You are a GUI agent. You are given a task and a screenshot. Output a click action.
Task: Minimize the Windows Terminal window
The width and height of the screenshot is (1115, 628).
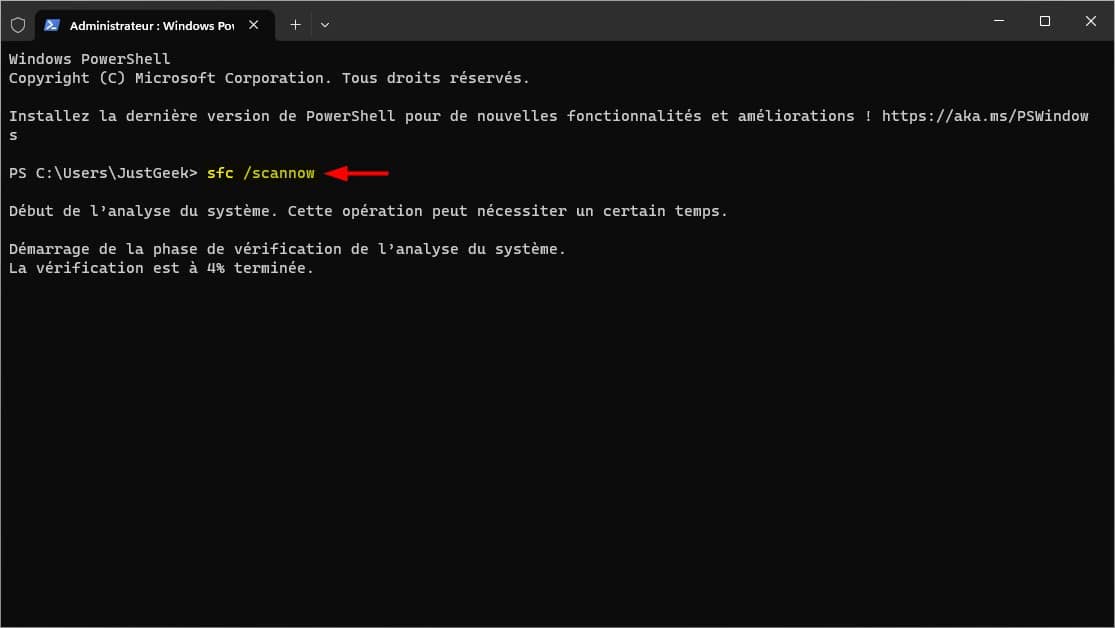(x=999, y=21)
